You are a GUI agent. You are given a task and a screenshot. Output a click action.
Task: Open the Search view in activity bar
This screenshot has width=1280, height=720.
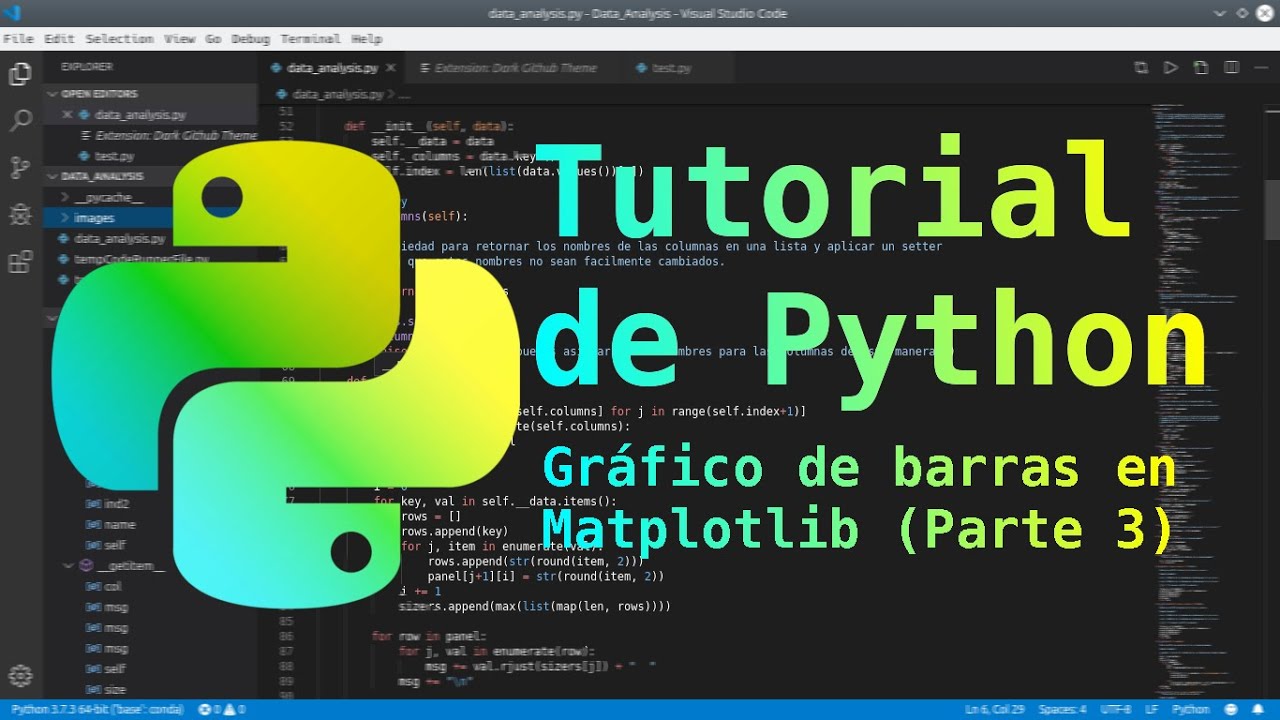tap(20, 121)
